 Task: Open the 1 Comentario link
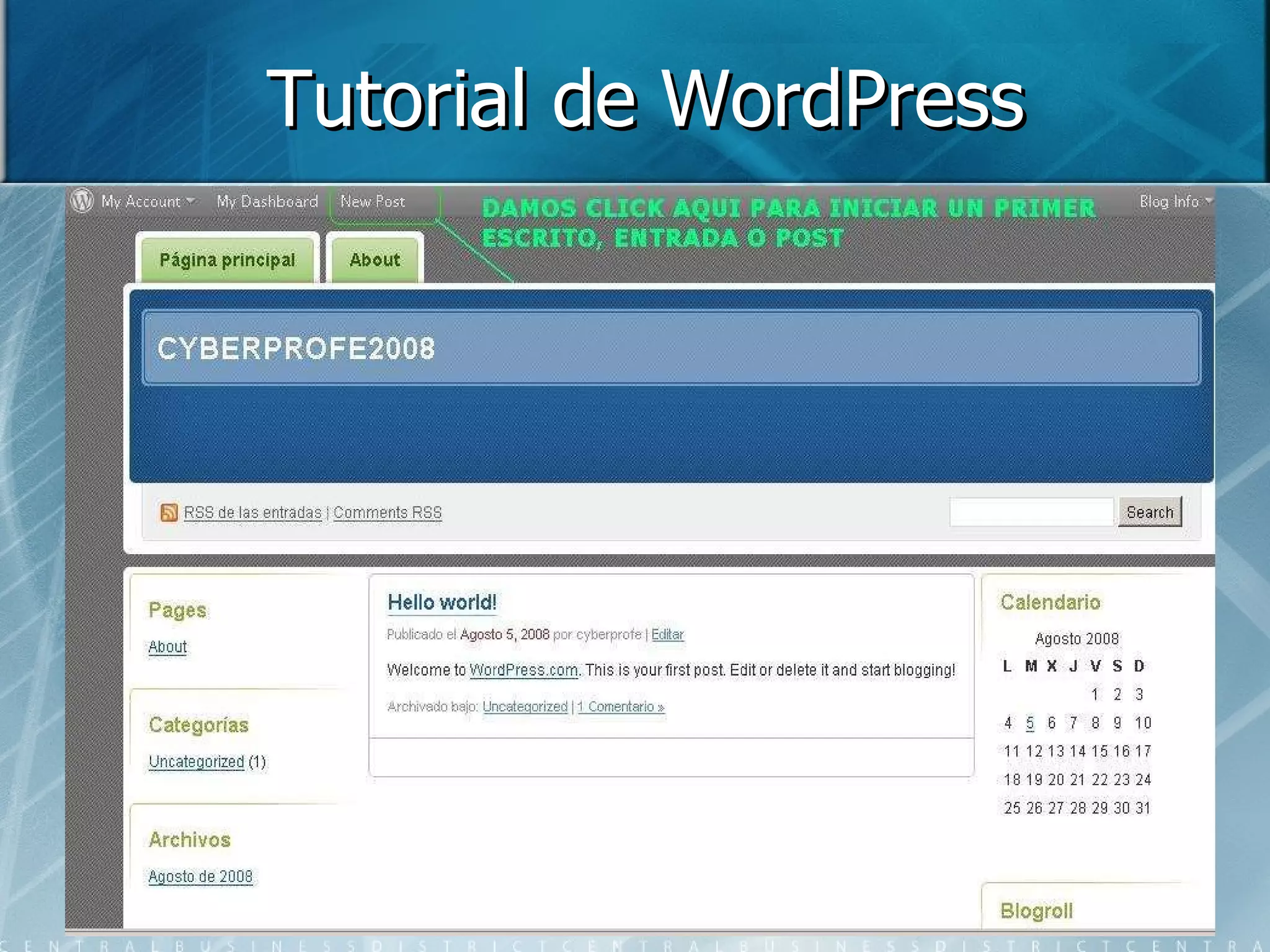tap(621, 707)
